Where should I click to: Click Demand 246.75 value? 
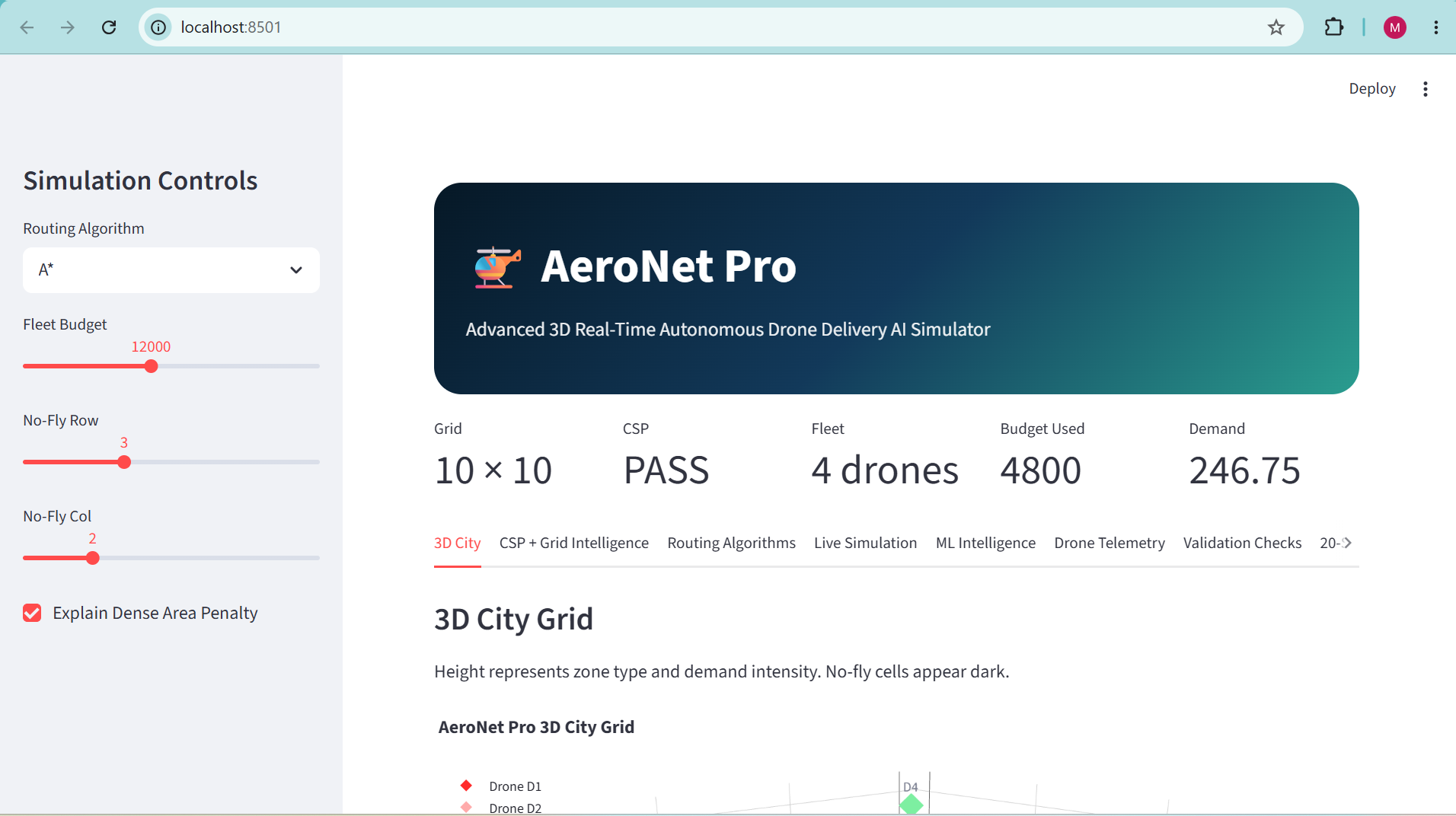click(x=1245, y=470)
